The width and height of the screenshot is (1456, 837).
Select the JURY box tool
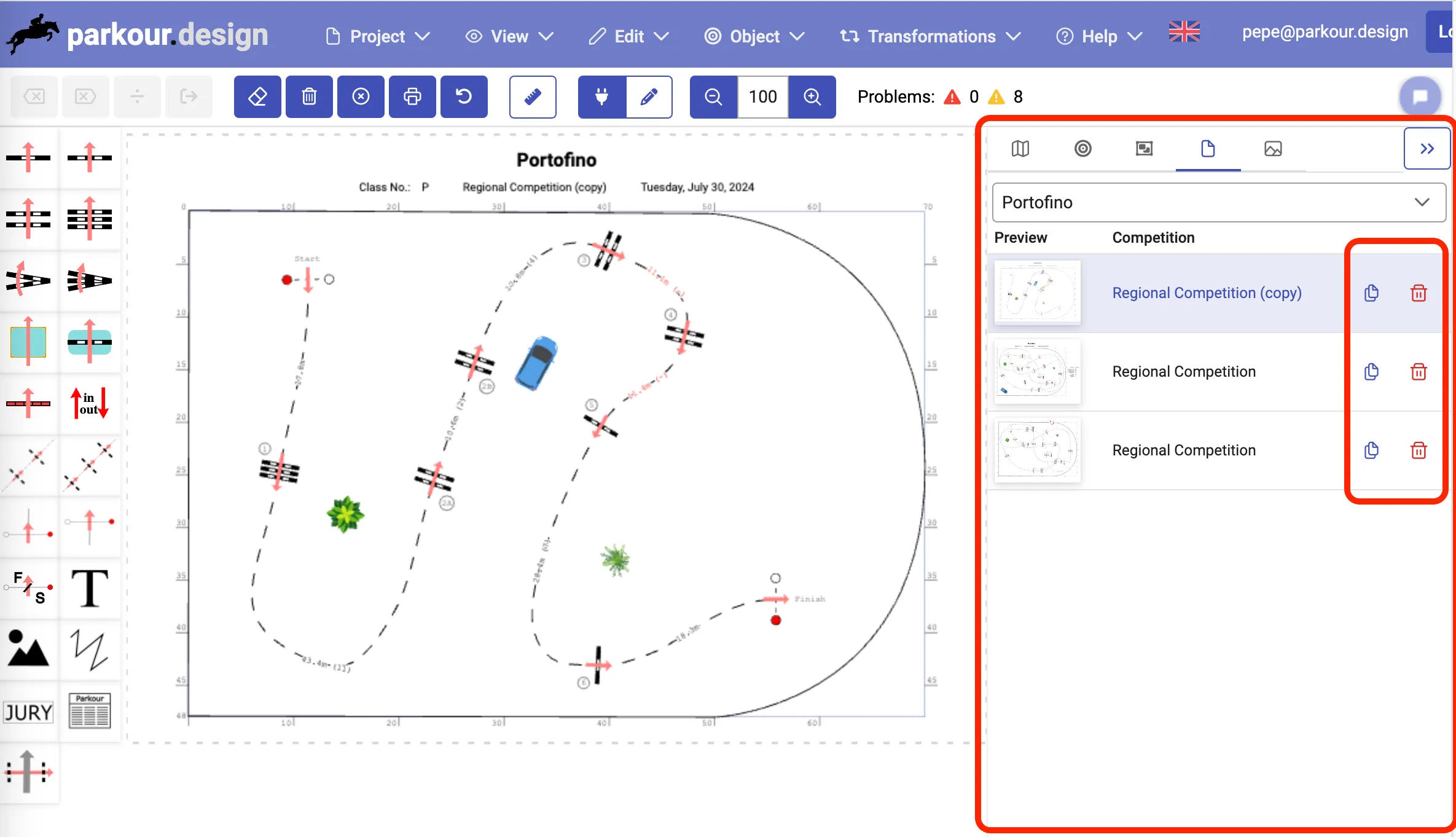click(x=28, y=712)
